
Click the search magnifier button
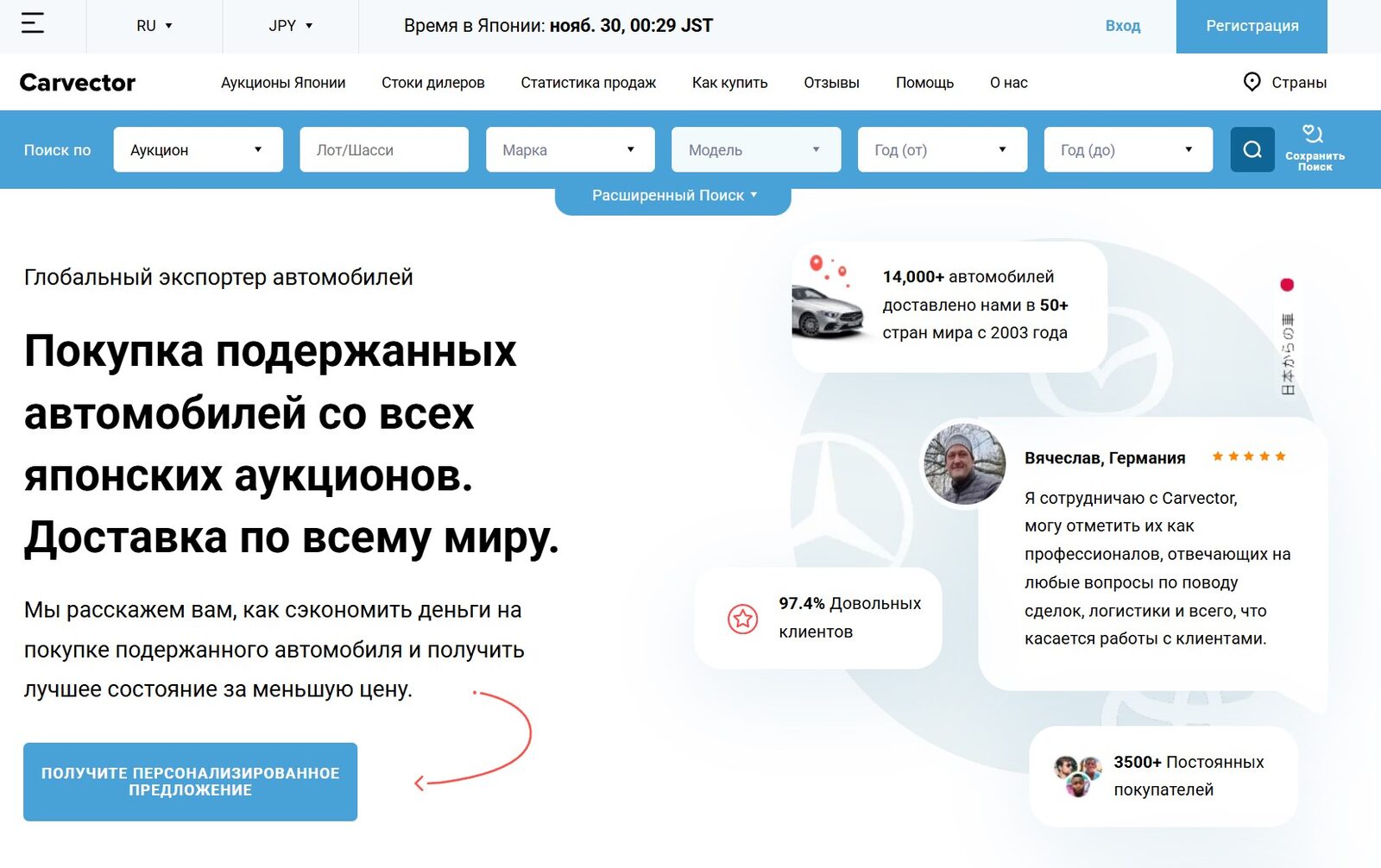(x=1252, y=148)
